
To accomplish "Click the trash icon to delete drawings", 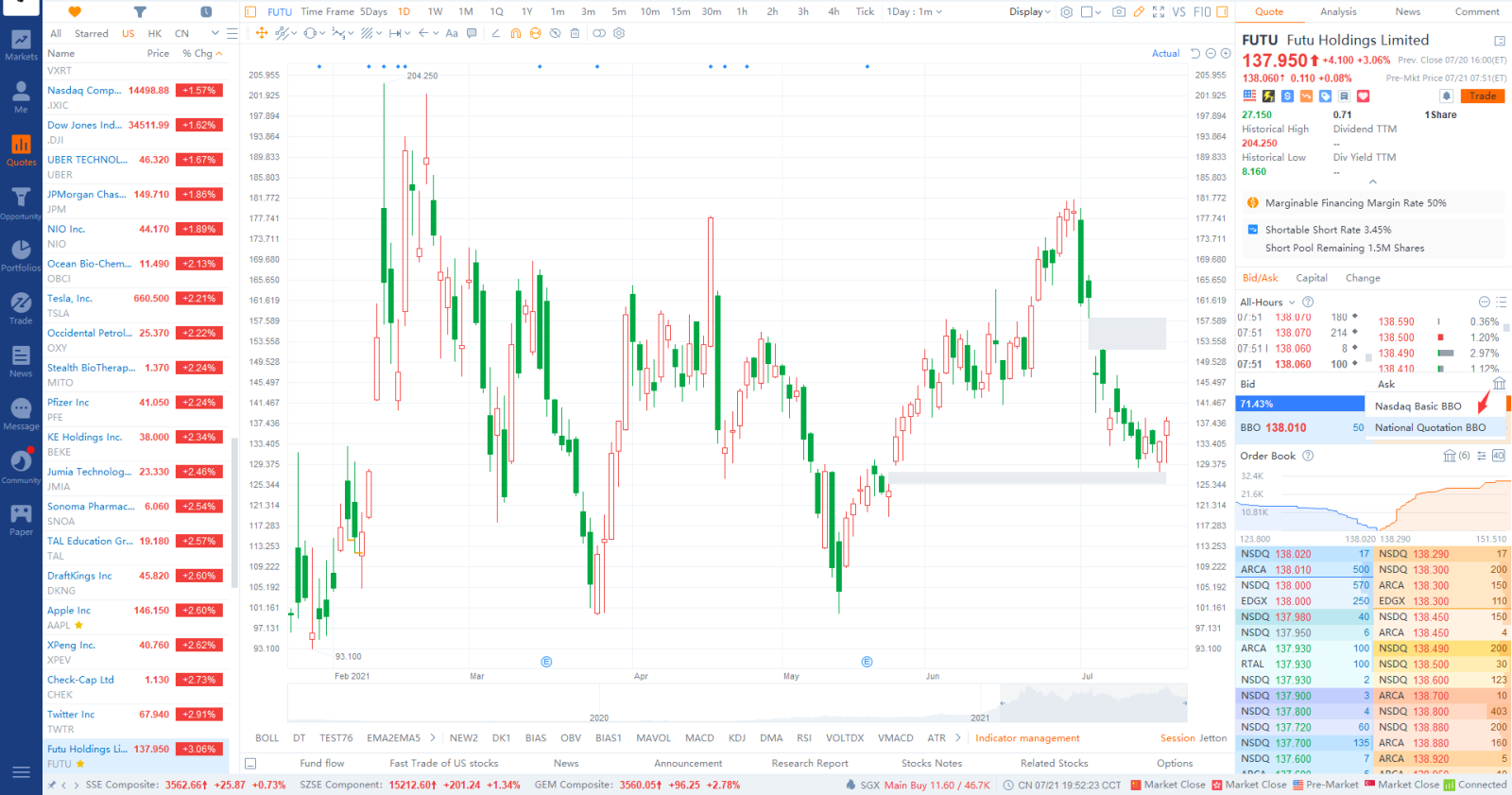I will [x=575, y=33].
